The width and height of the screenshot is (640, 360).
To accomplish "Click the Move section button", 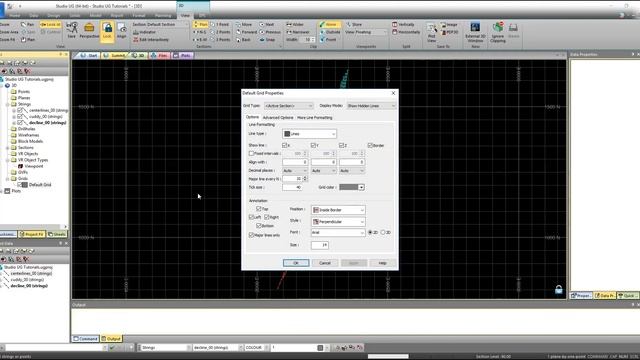I will (x=244, y=24).
